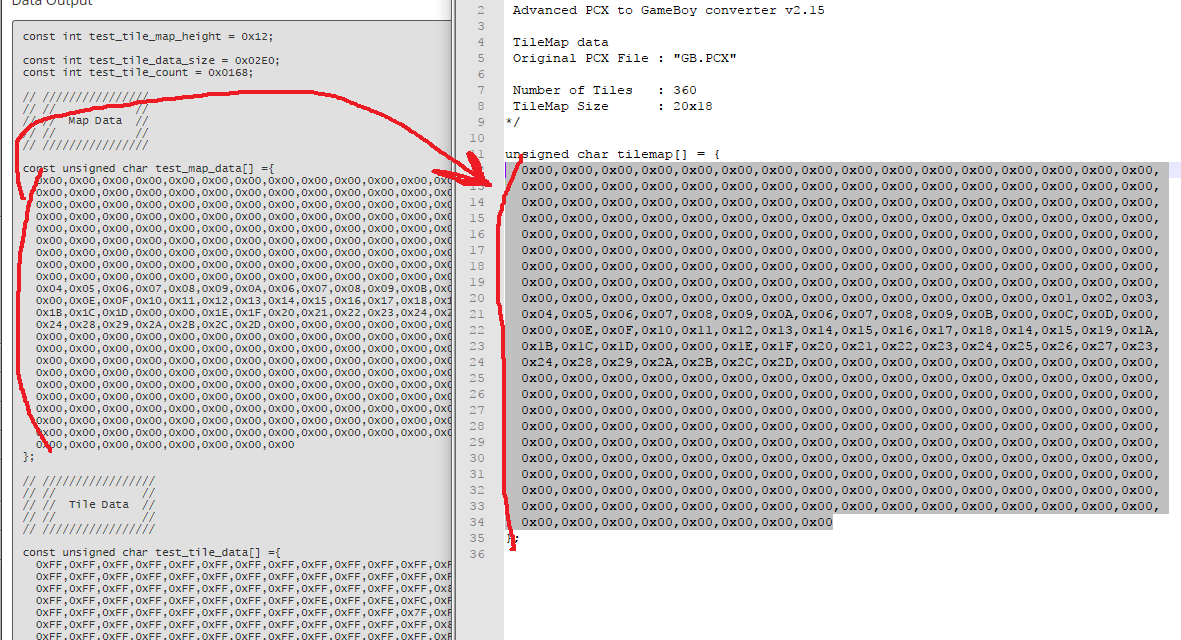Click the TileMap Size 20x18 line

[x=610, y=106]
